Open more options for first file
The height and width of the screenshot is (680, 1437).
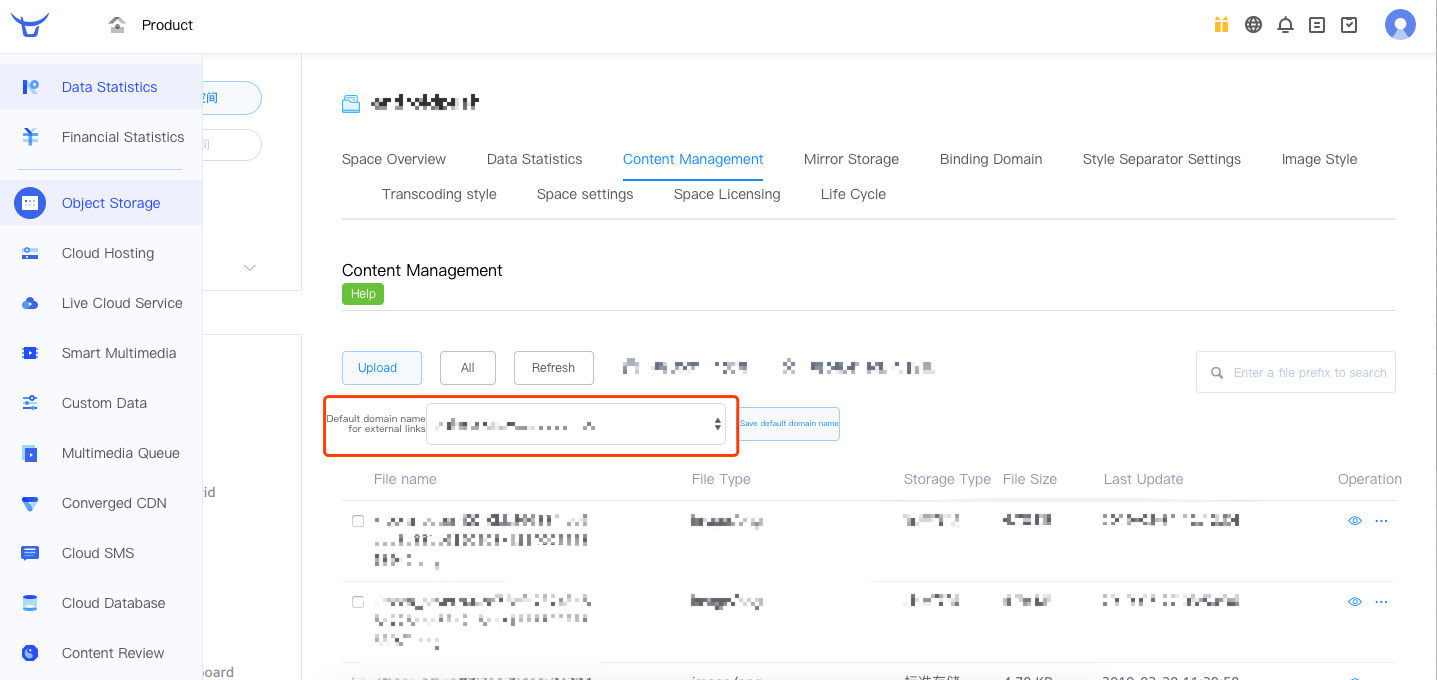coord(1381,521)
